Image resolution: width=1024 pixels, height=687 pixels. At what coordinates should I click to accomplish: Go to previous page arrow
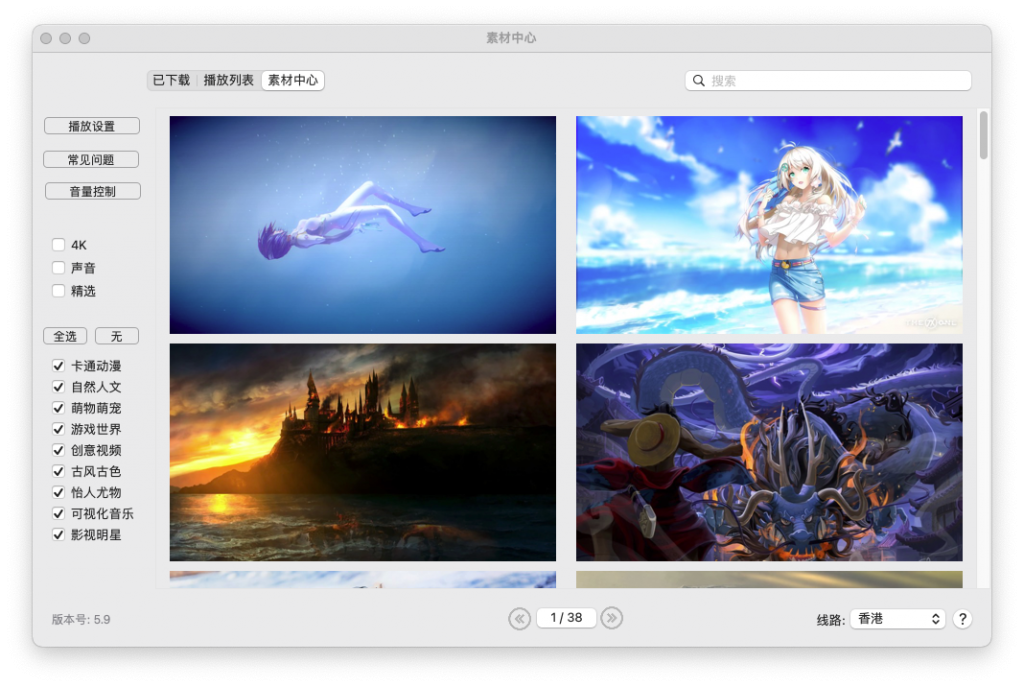(520, 618)
